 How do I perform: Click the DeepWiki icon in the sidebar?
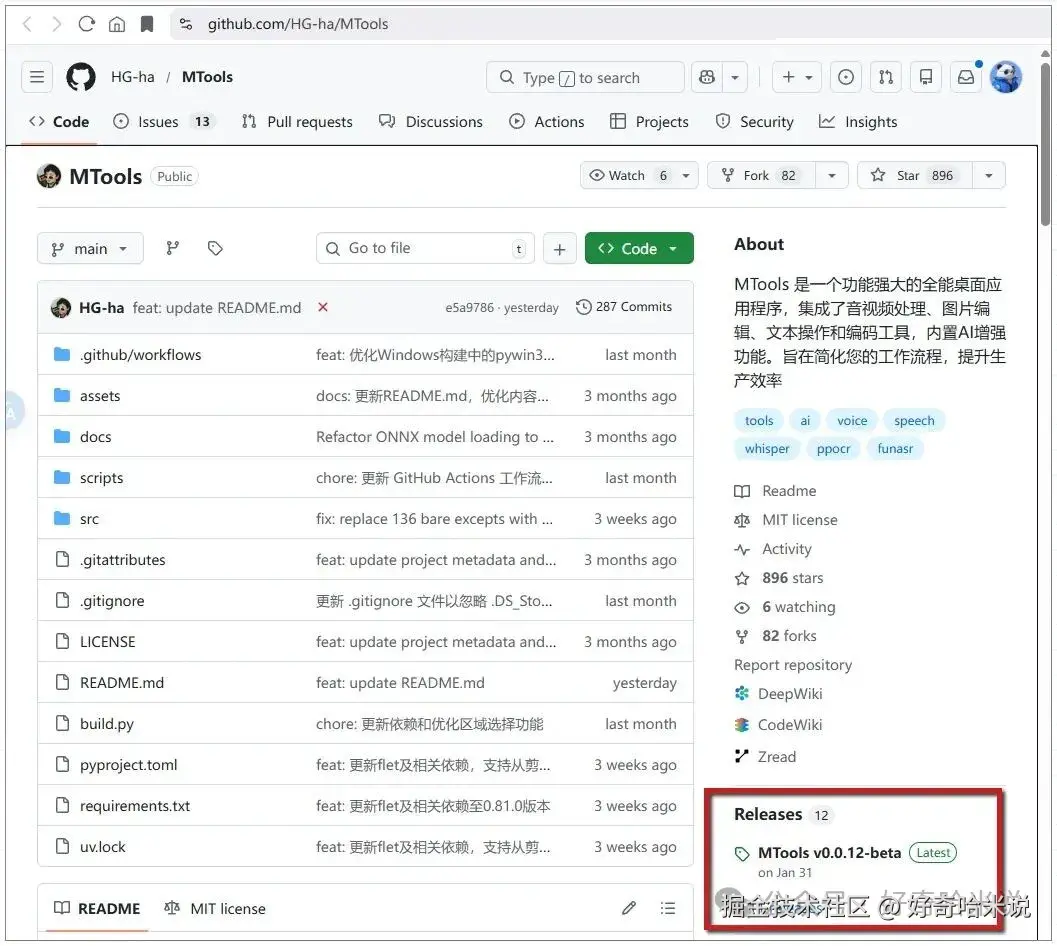(742, 693)
